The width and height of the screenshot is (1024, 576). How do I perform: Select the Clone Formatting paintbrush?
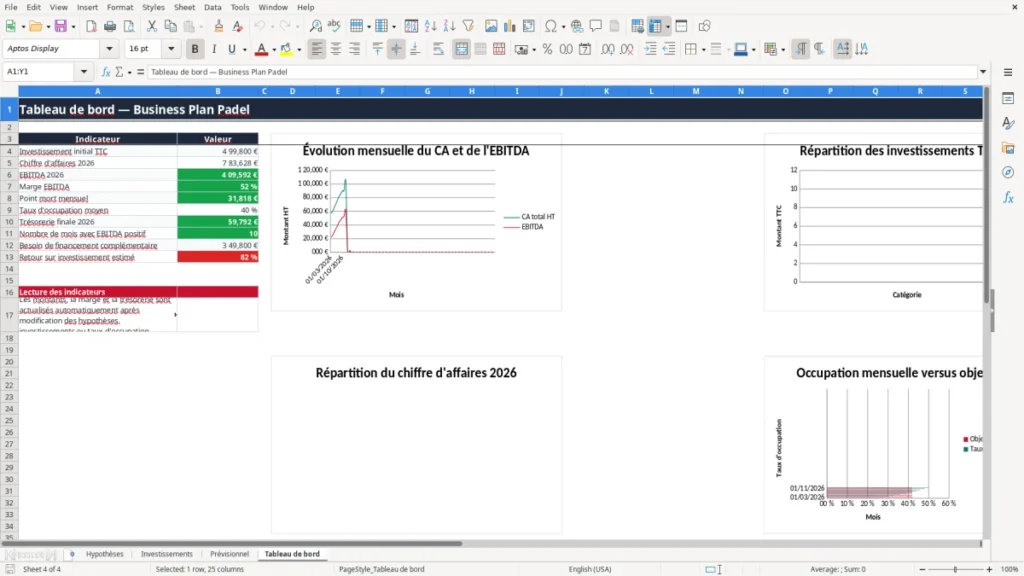(x=219, y=26)
